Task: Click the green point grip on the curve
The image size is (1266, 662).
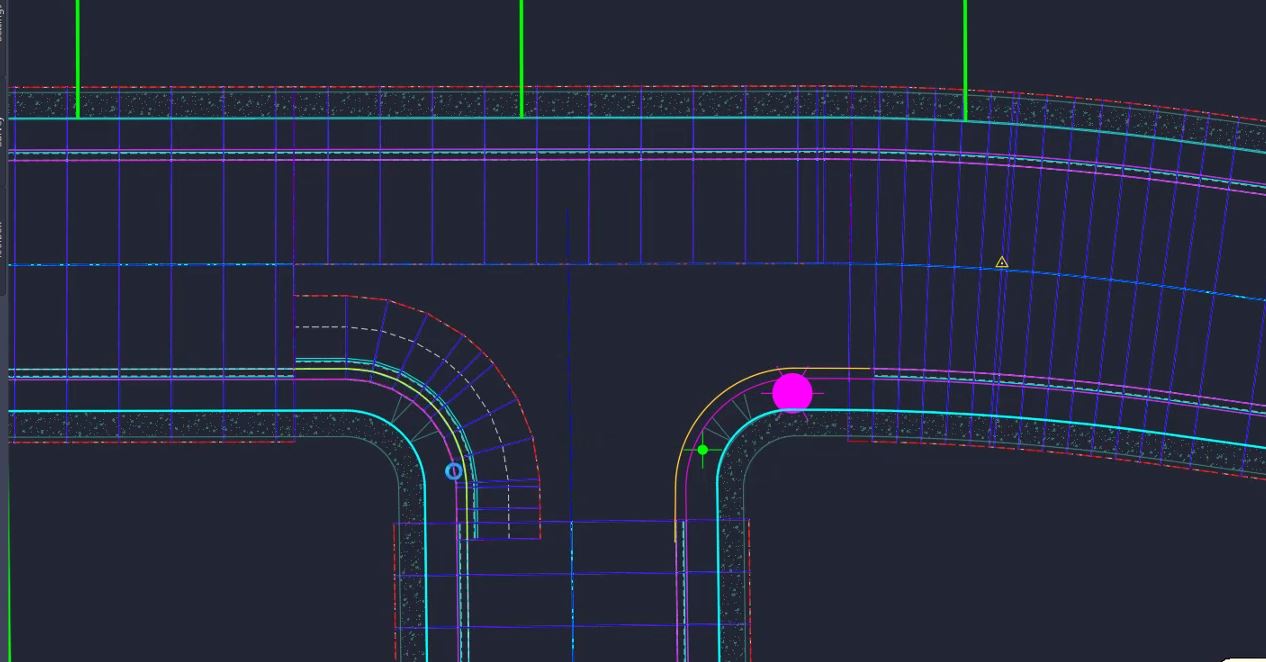Action: point(703,449)
